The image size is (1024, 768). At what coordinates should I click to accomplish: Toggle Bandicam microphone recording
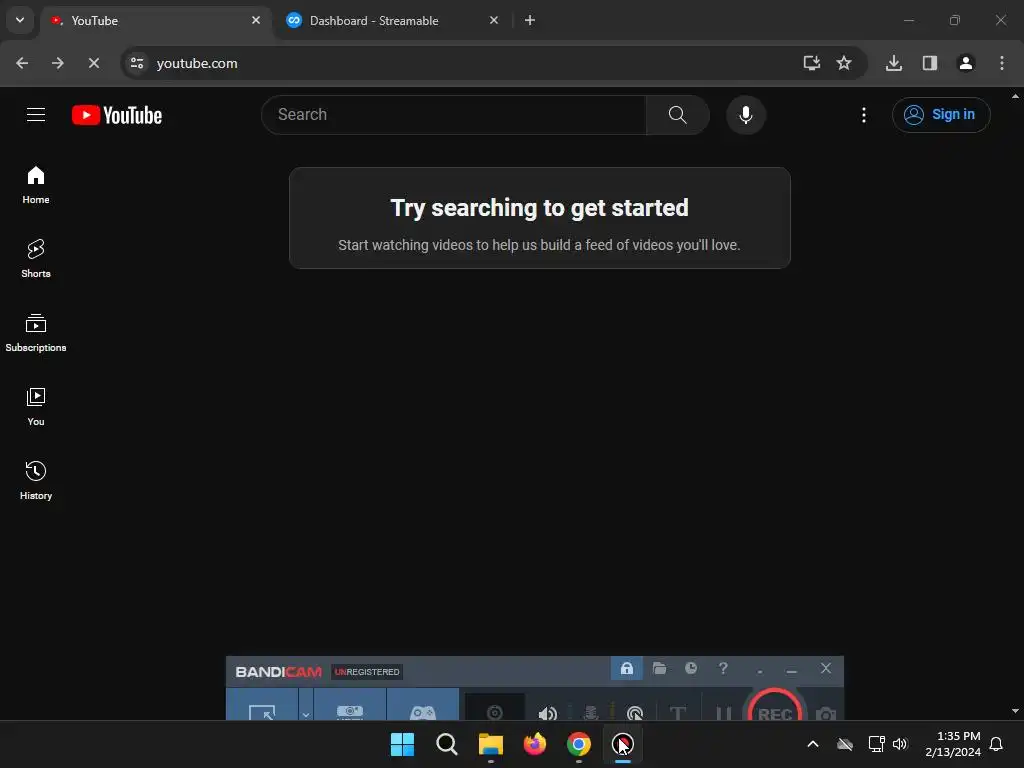point(590,712)
